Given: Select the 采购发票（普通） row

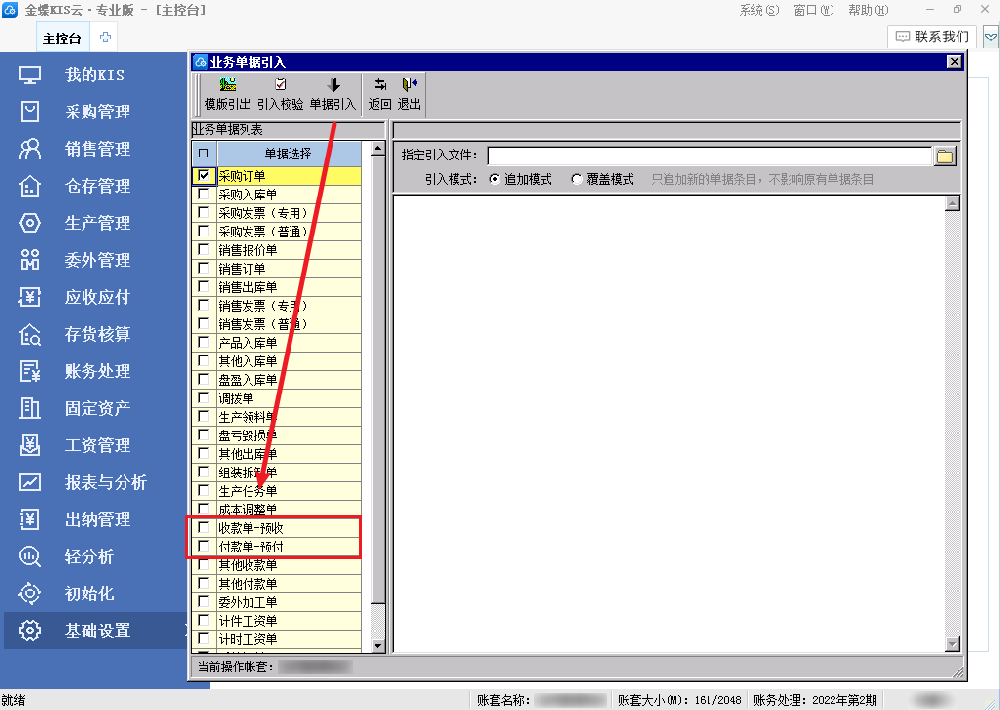Looking at the screenshot, I should [277, 231].
